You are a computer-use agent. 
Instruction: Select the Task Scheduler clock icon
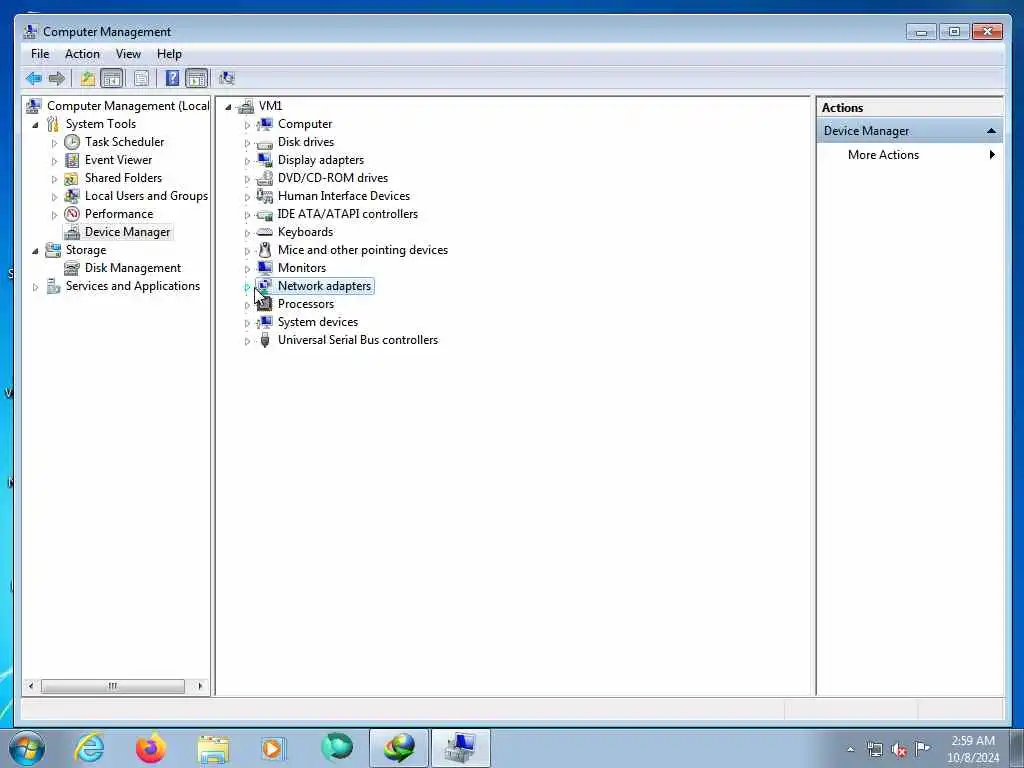(x=72, y=142)
